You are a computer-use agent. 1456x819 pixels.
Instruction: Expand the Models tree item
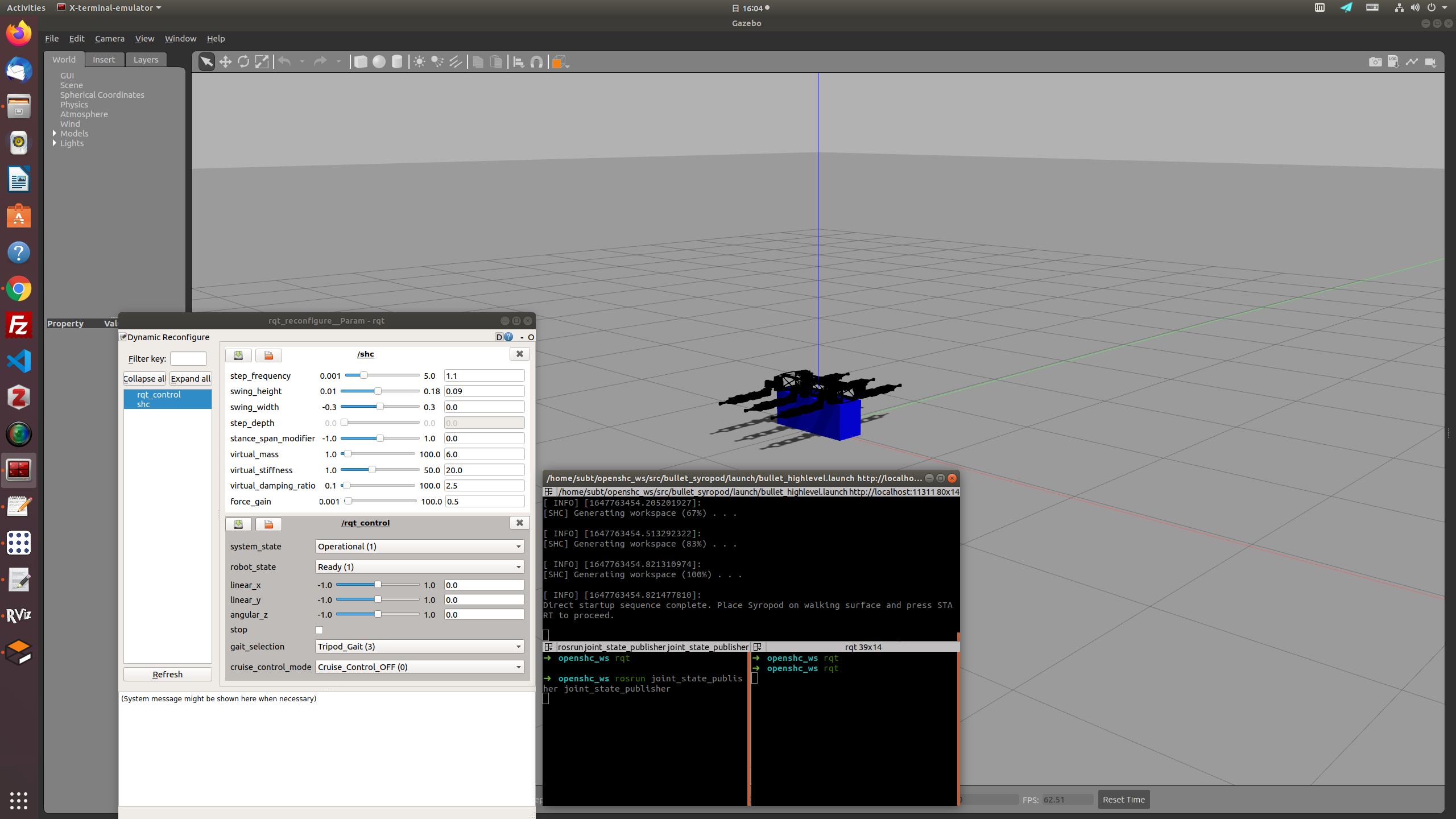[55, 133]
